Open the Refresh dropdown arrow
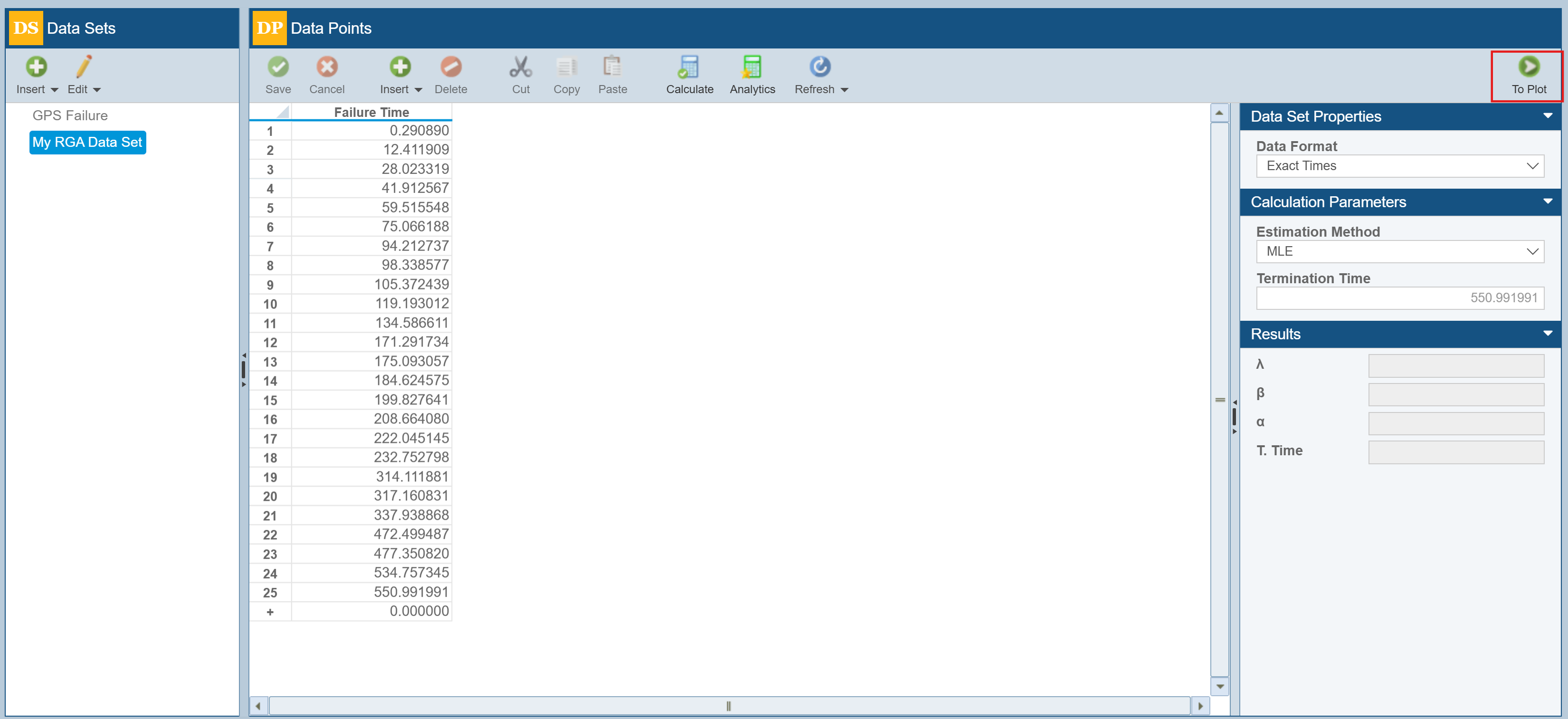This screenshot has height=719, width=1568. [x=844, y=90]
